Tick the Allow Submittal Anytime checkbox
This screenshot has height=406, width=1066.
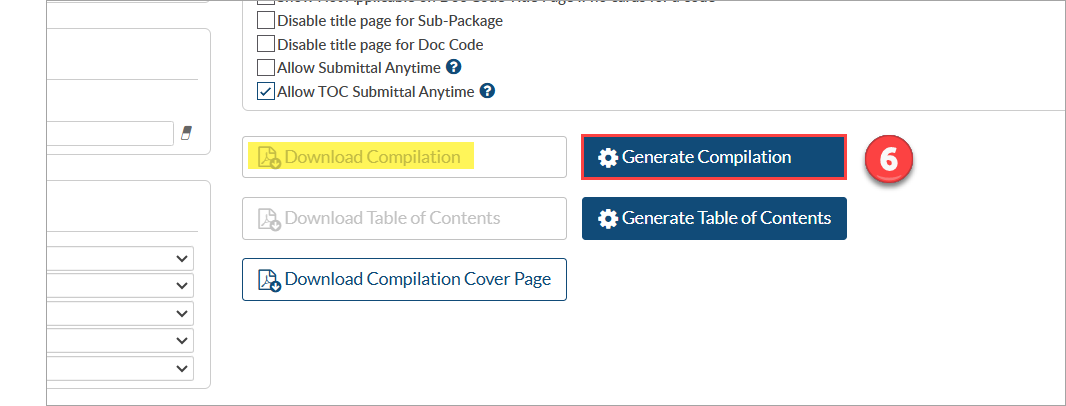pos(266,67)
